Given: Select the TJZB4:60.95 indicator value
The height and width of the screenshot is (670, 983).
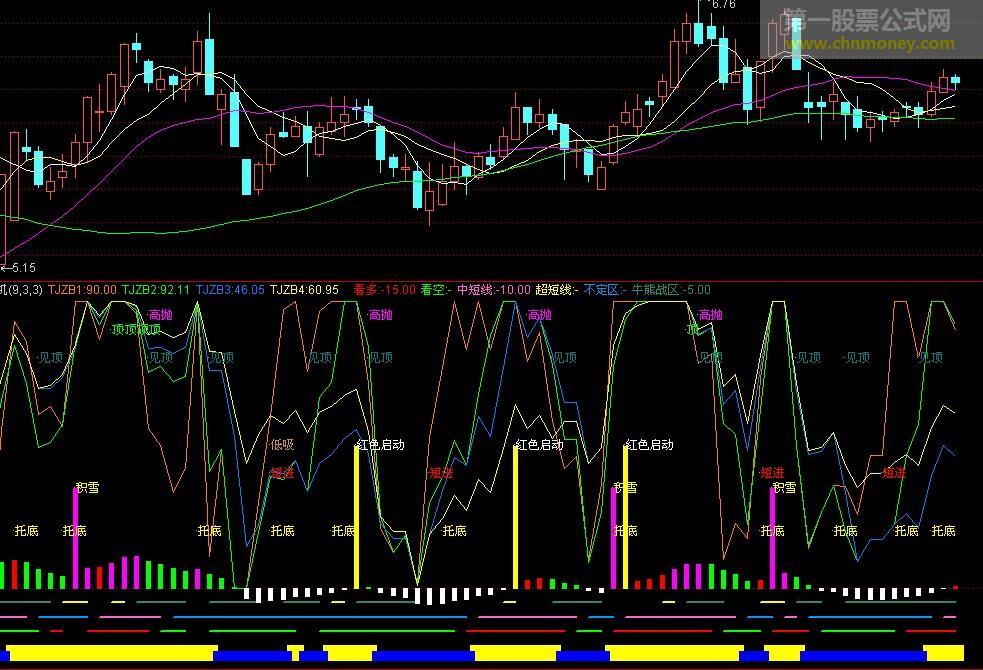Looking at the screenshot, I should [x=304, y=290].
